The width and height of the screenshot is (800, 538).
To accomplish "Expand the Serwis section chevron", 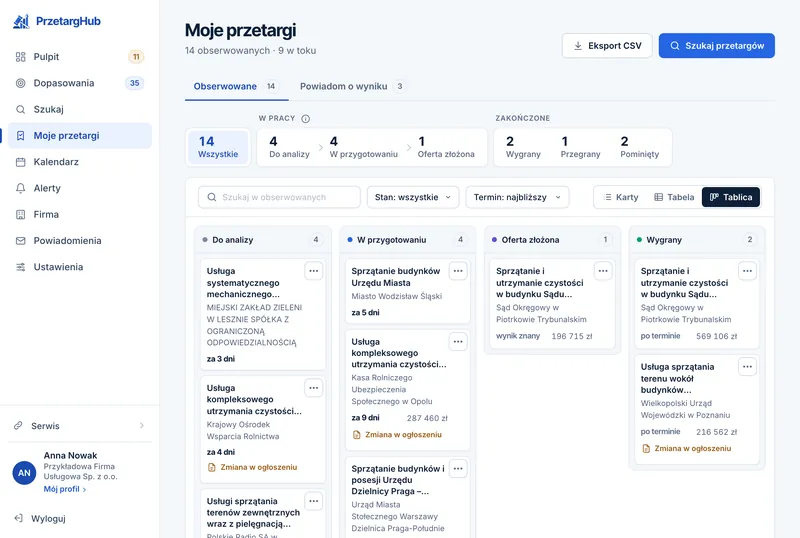I will [142, 426].
